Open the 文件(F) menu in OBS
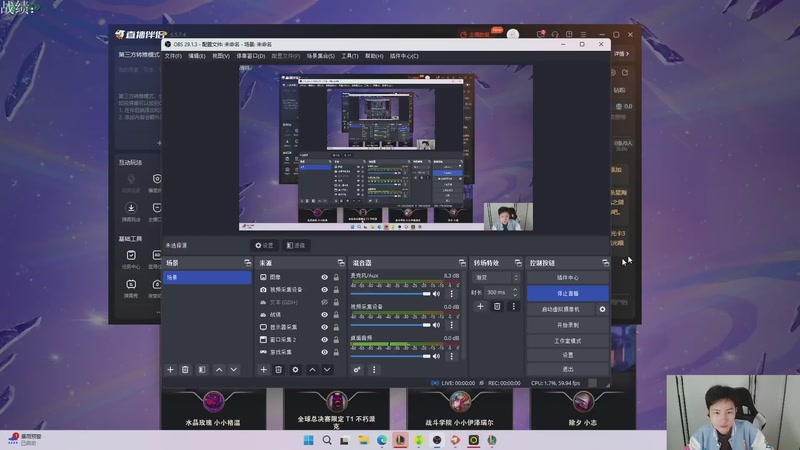This screenshot has width=800, height=450. tap(173, 56)
